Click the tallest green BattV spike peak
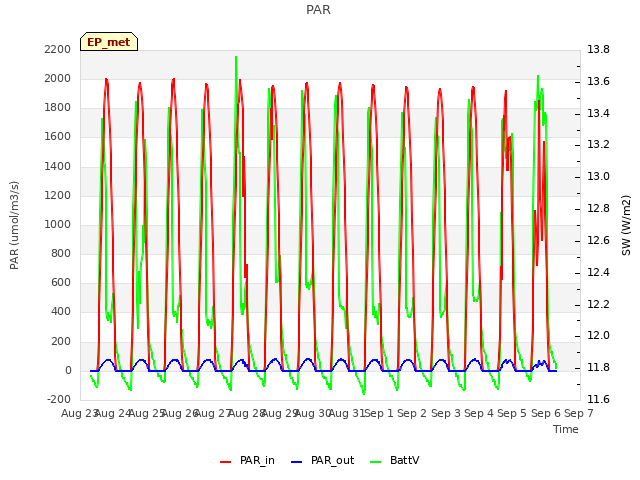 [x=236, y=57]
